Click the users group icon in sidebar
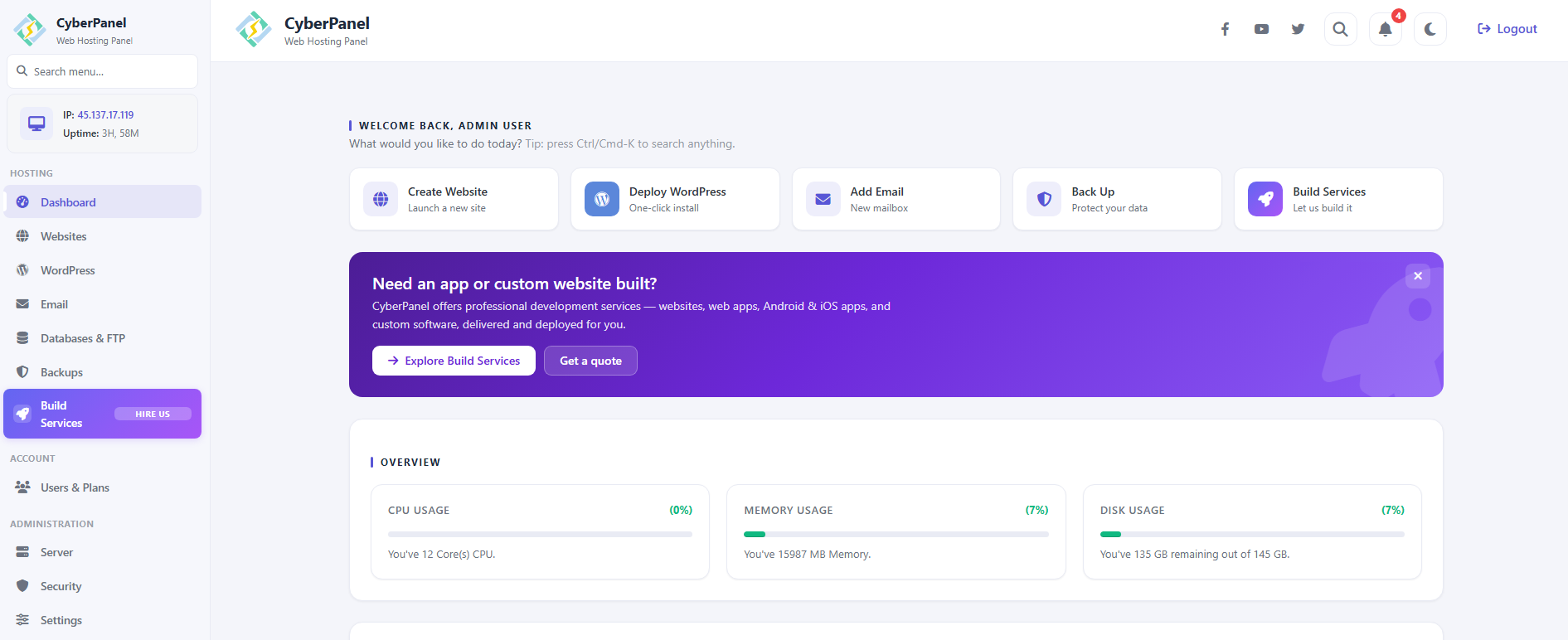This screenshot has height=640, width=1568. [x=22, y=487]
